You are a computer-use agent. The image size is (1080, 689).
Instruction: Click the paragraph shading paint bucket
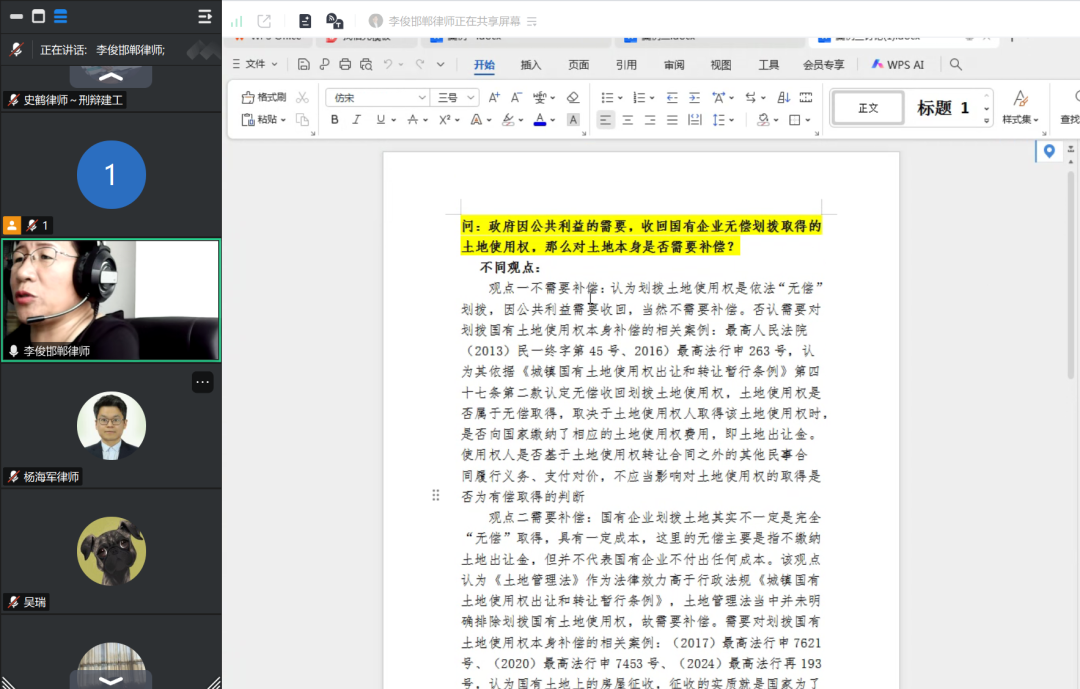(x=763, y=120)
